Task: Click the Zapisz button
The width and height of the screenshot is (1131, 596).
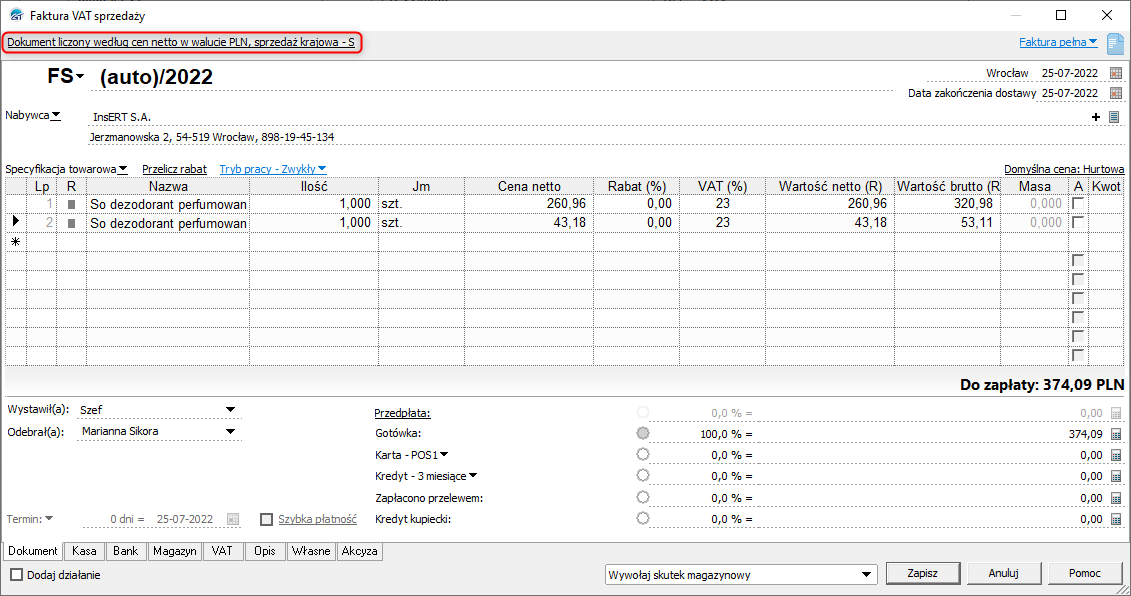Action: 922,574
